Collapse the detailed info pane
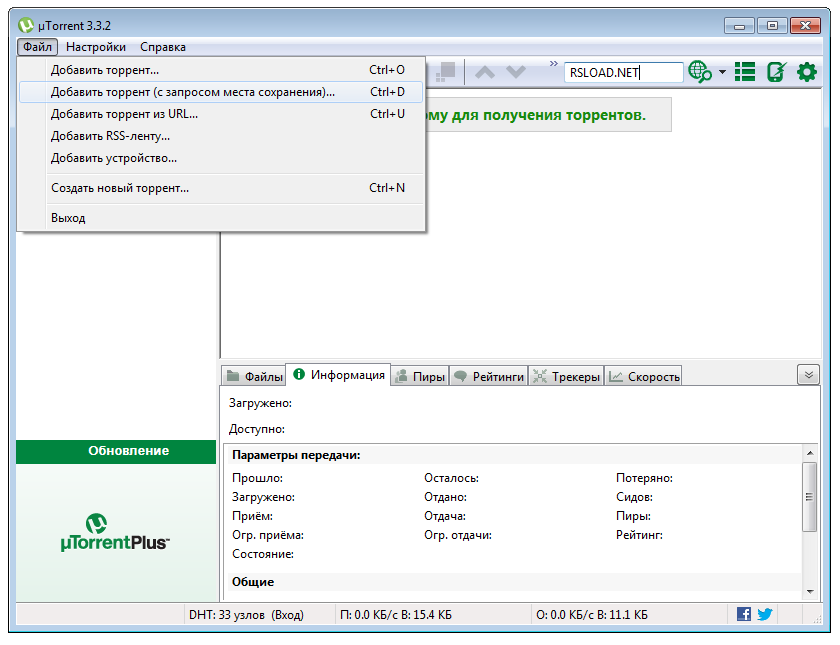Screen dimensions: 840x645 click(x=808, y=374)
